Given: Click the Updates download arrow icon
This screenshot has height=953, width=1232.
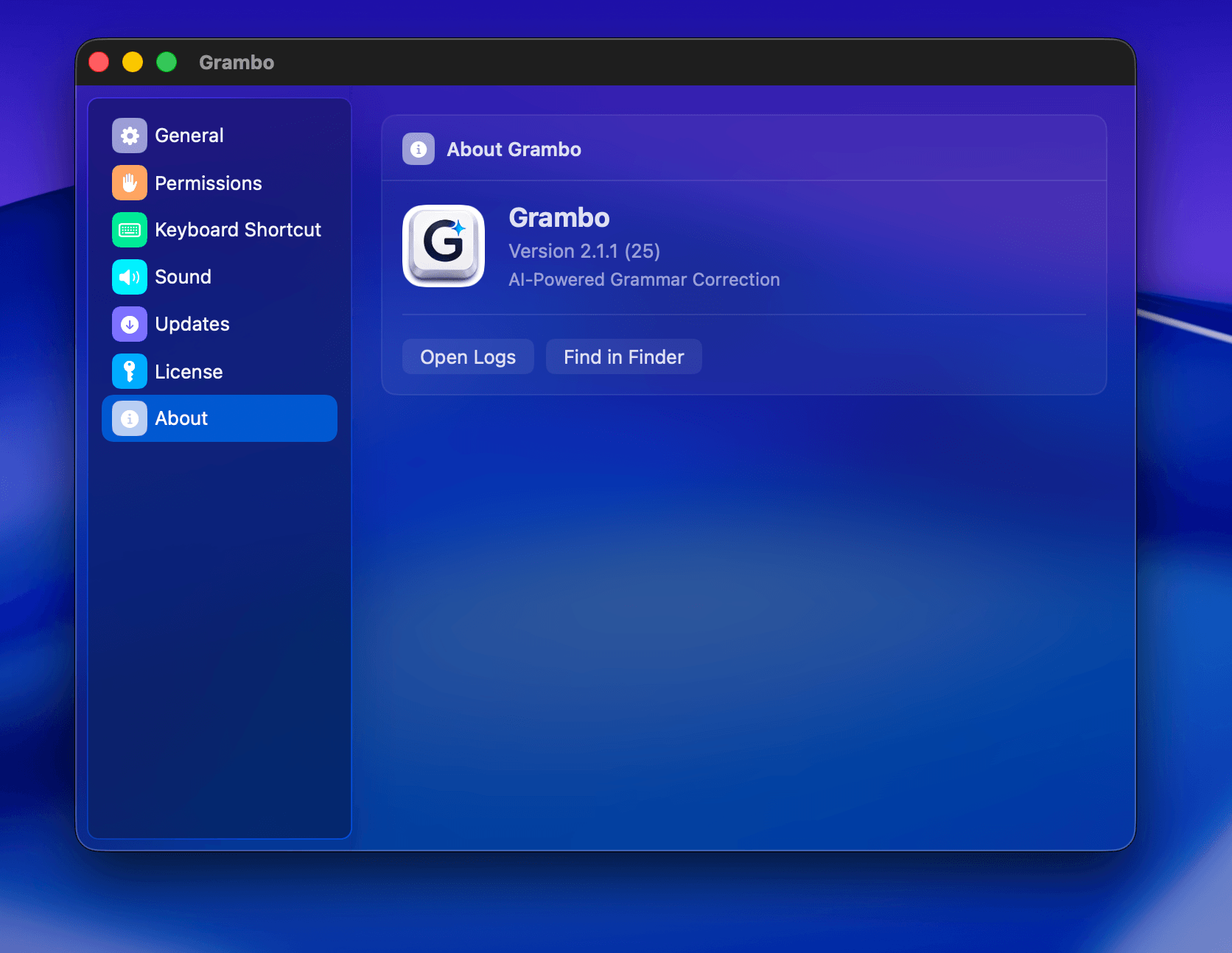Looking at the screenshot, I should pos(130,324).
